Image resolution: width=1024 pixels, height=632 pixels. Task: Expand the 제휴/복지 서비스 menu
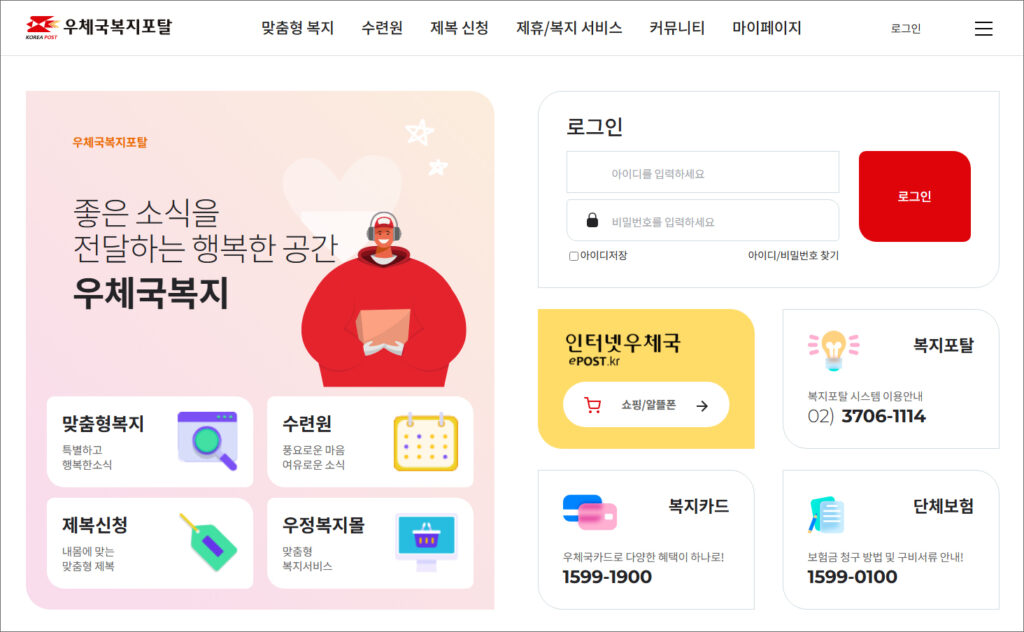coord(569,28)
